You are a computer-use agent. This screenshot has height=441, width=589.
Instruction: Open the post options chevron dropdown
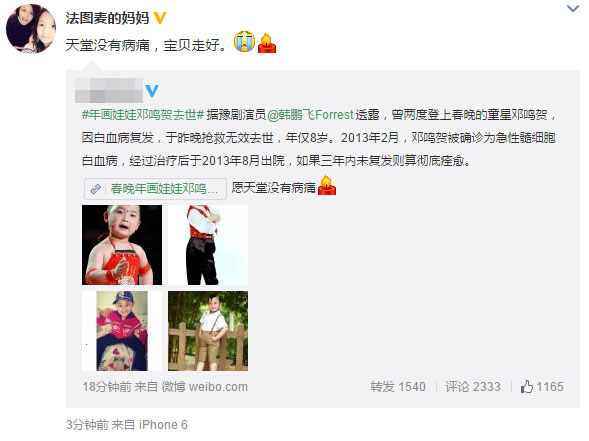572,8
